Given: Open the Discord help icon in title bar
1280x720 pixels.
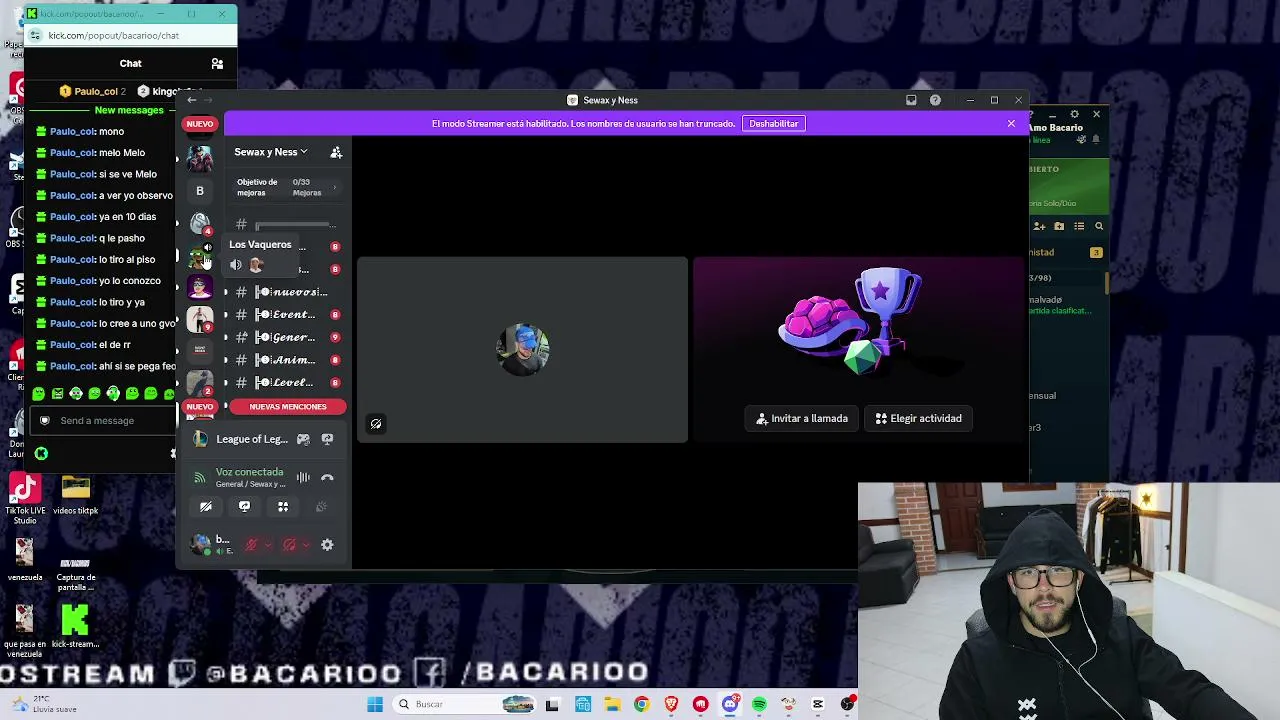Looking at the screenshot, I should (x=935, y=100).
